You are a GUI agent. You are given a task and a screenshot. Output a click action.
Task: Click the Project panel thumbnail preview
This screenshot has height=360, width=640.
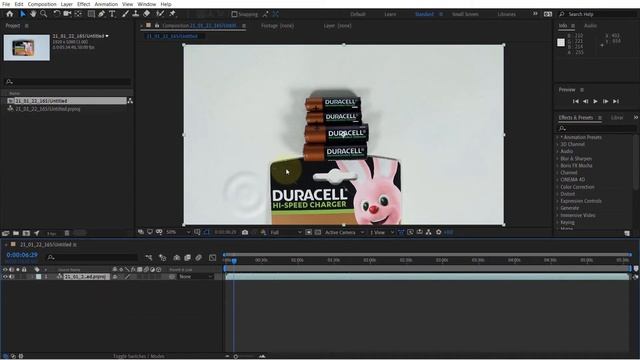(x=27, y=48)
